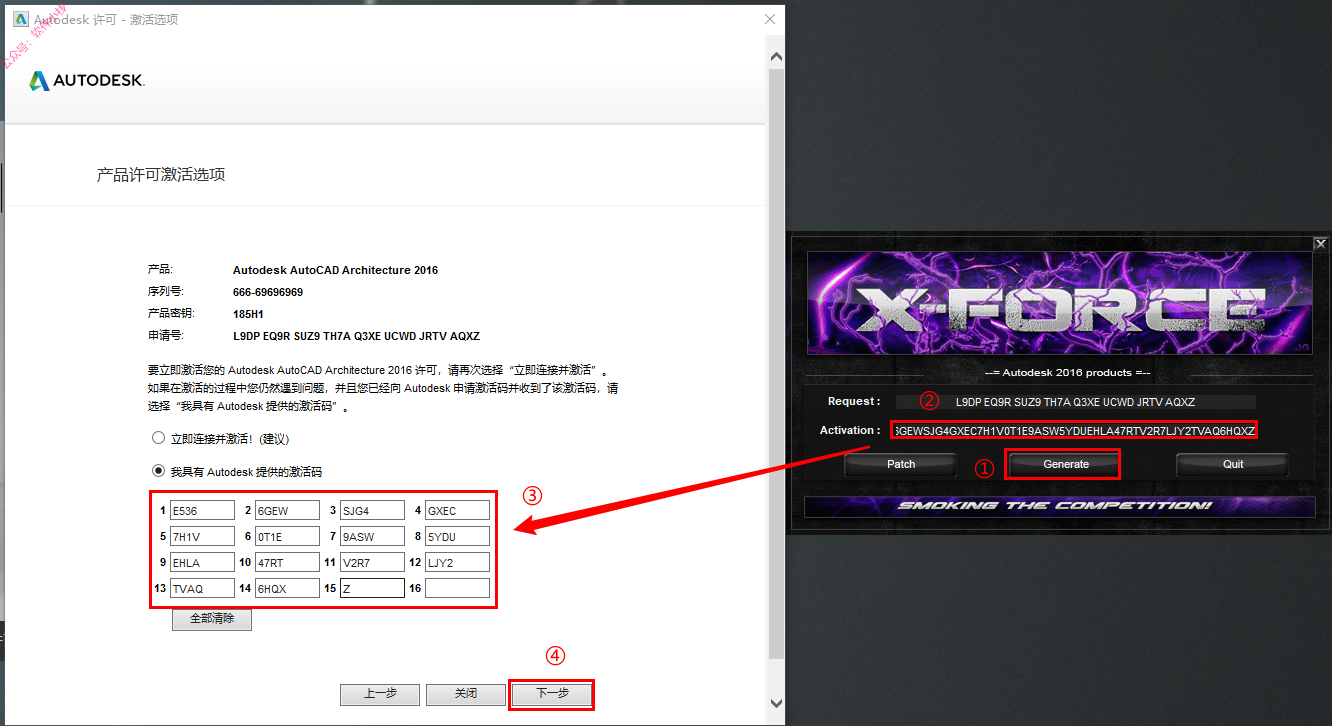The height and width of the screenshot is (726, 1332).
Task: Click the Smoking the Competition footer banner
Action: coord(1060,506)
